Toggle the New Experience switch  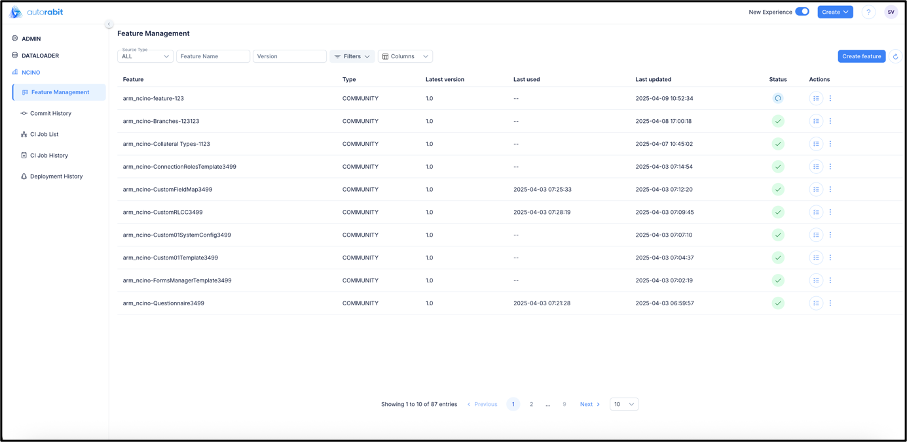802,12
